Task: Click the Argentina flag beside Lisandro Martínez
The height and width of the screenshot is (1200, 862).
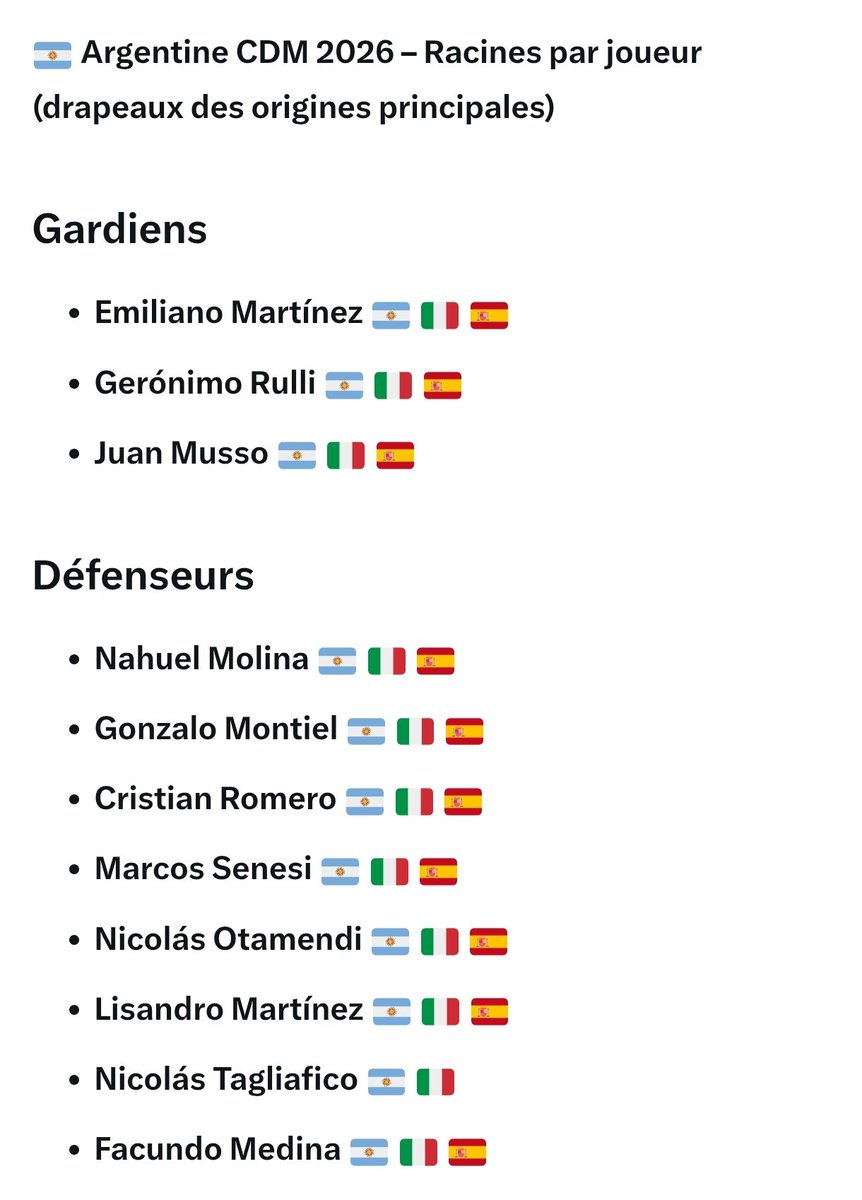Action: click(x=392, y=1011)
